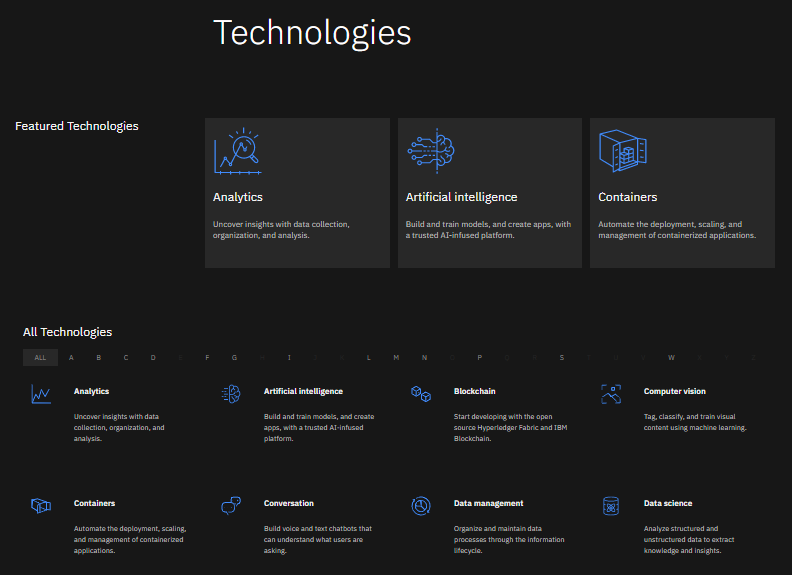Image resolution: width=792 pixels, height=575 pixels.
Task: Filter technologies by letter W
Action: (x=671, y=358)
